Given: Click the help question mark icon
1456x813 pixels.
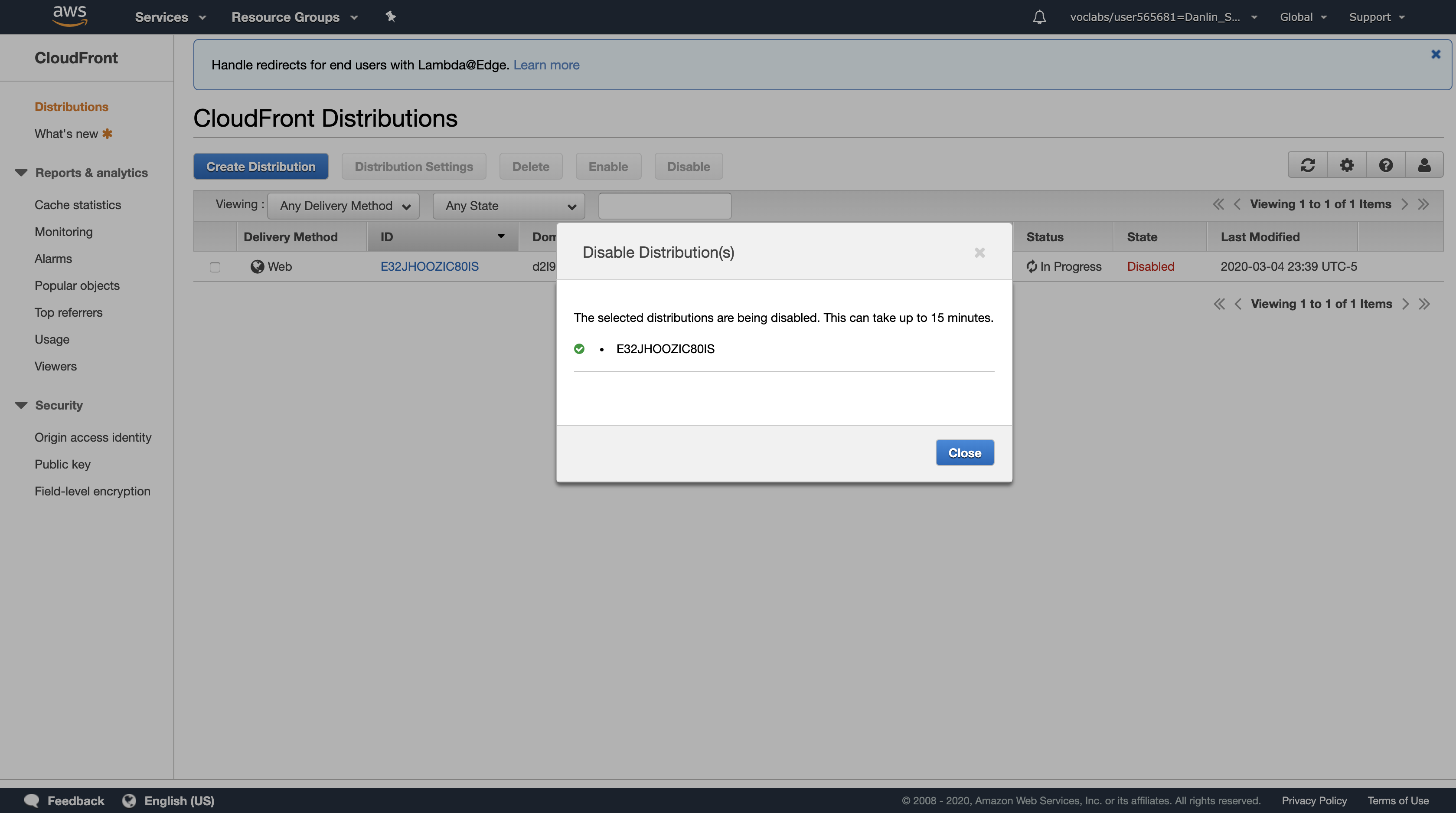Looking at the screenshot, I should coord(1385,165).
